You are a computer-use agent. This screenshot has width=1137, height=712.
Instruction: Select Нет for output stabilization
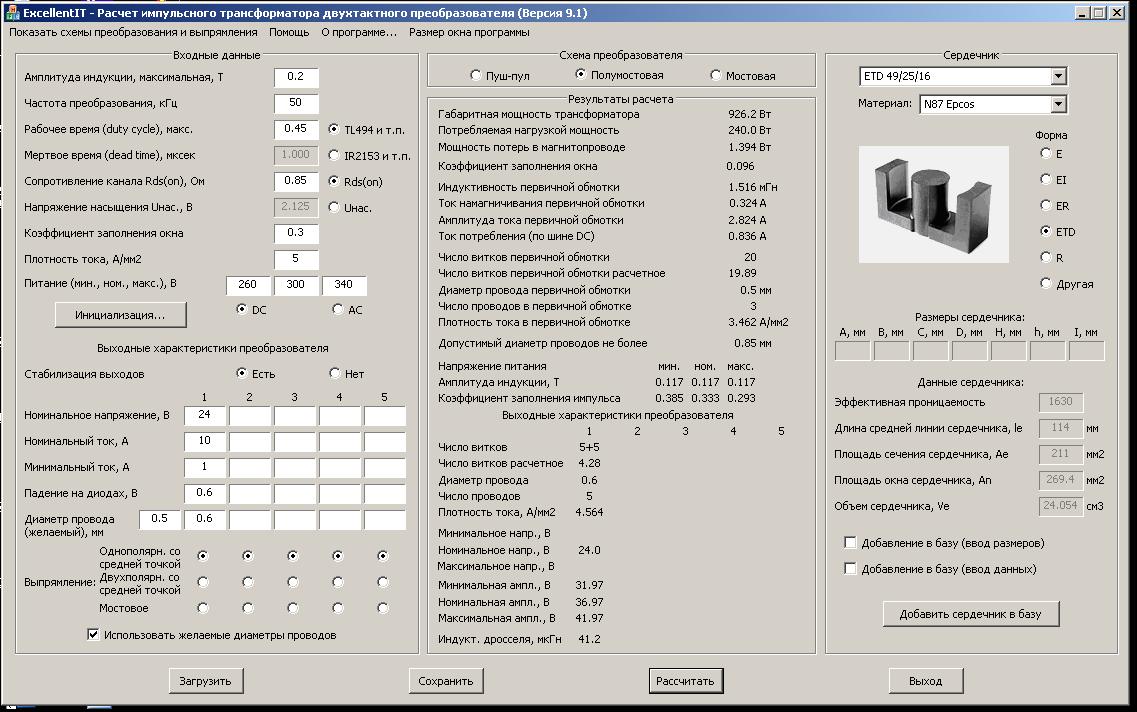tap(334, 373)
